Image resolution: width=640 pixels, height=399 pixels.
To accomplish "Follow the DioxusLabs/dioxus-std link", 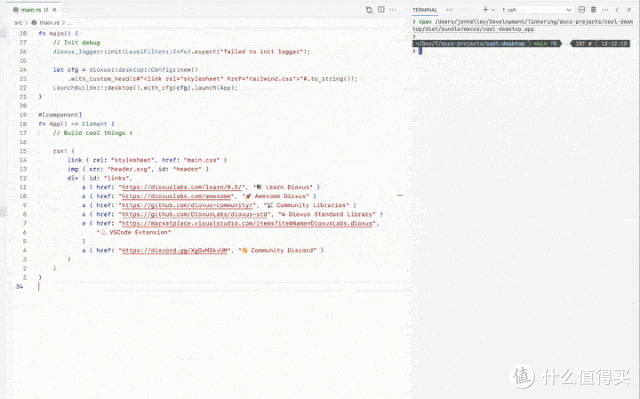I will [x=195, y=214].
